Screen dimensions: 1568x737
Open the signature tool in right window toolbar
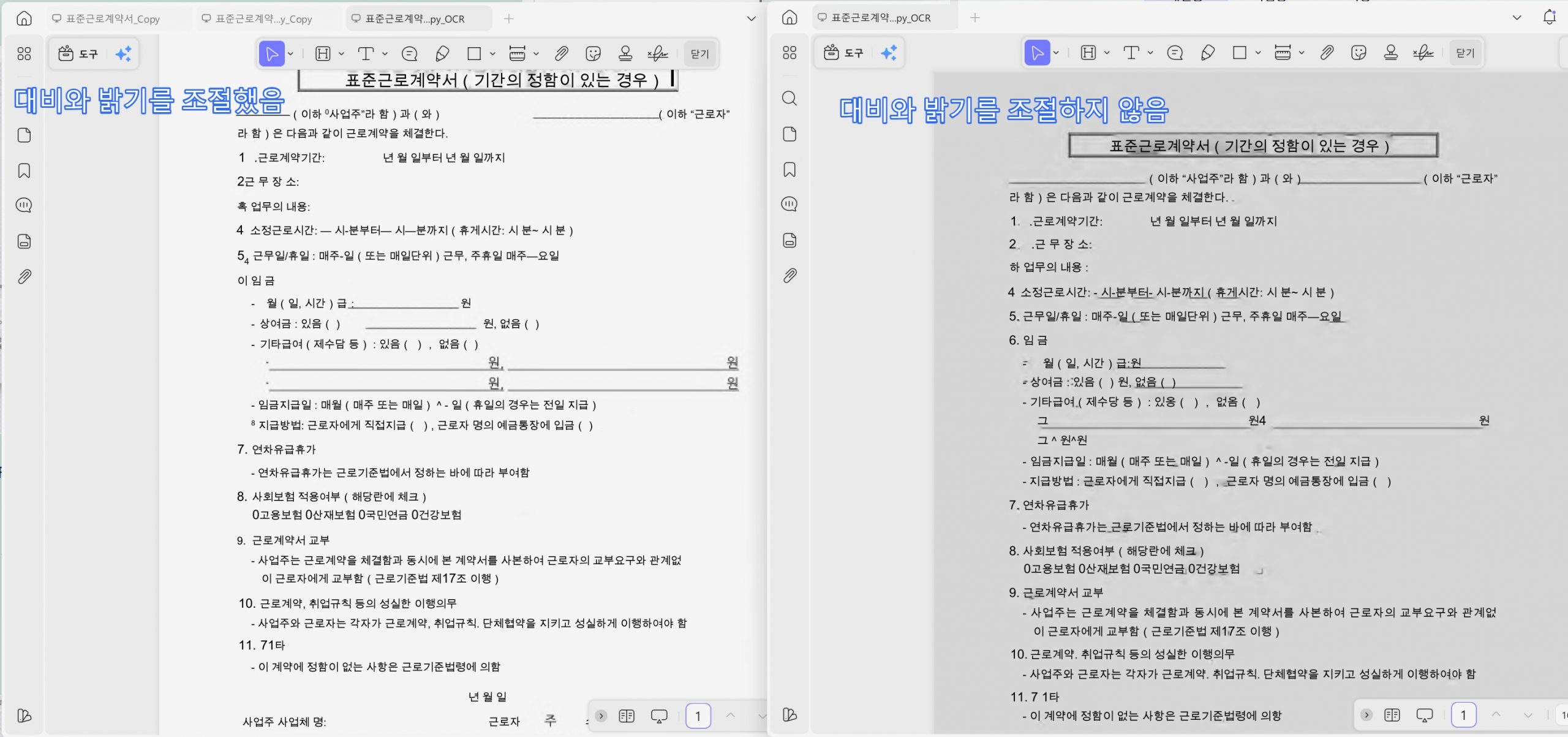[x=1423, y=53]
